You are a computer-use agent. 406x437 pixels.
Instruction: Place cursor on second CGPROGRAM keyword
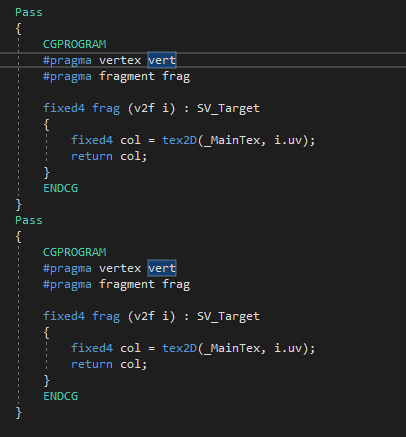pos(75,252)
